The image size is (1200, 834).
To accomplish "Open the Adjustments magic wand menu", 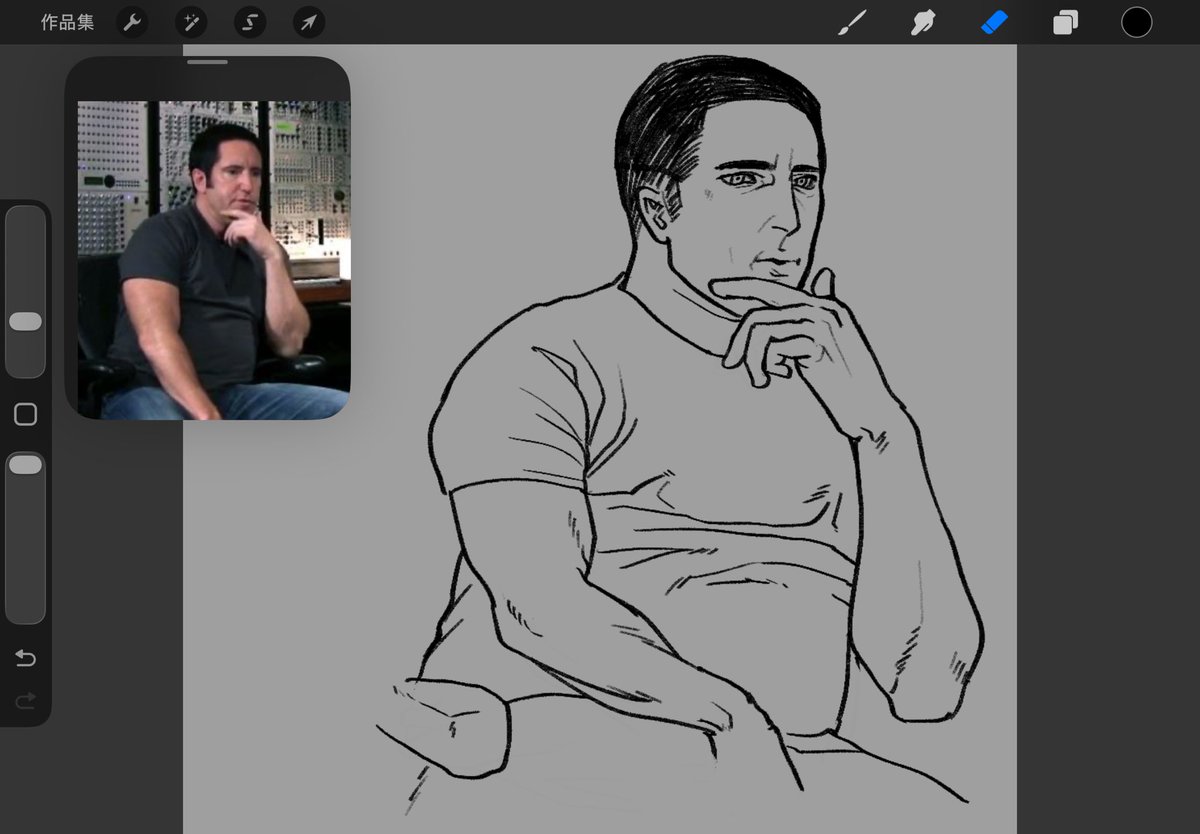I will coord(191,22).
